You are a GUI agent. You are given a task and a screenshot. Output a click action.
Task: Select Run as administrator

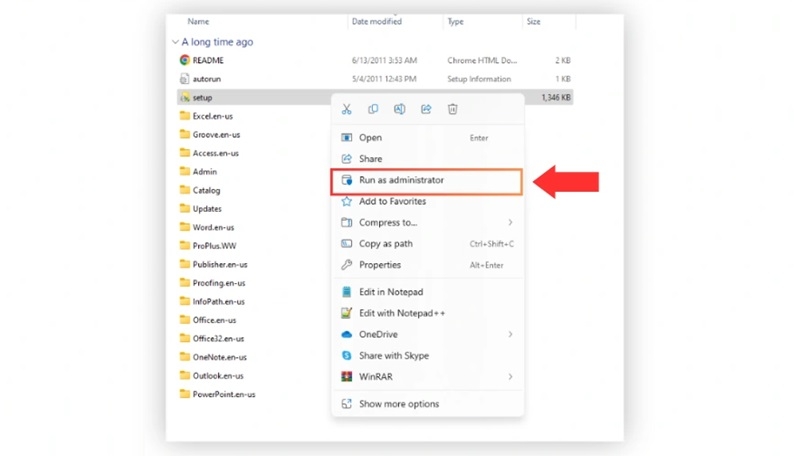[427, 180]
